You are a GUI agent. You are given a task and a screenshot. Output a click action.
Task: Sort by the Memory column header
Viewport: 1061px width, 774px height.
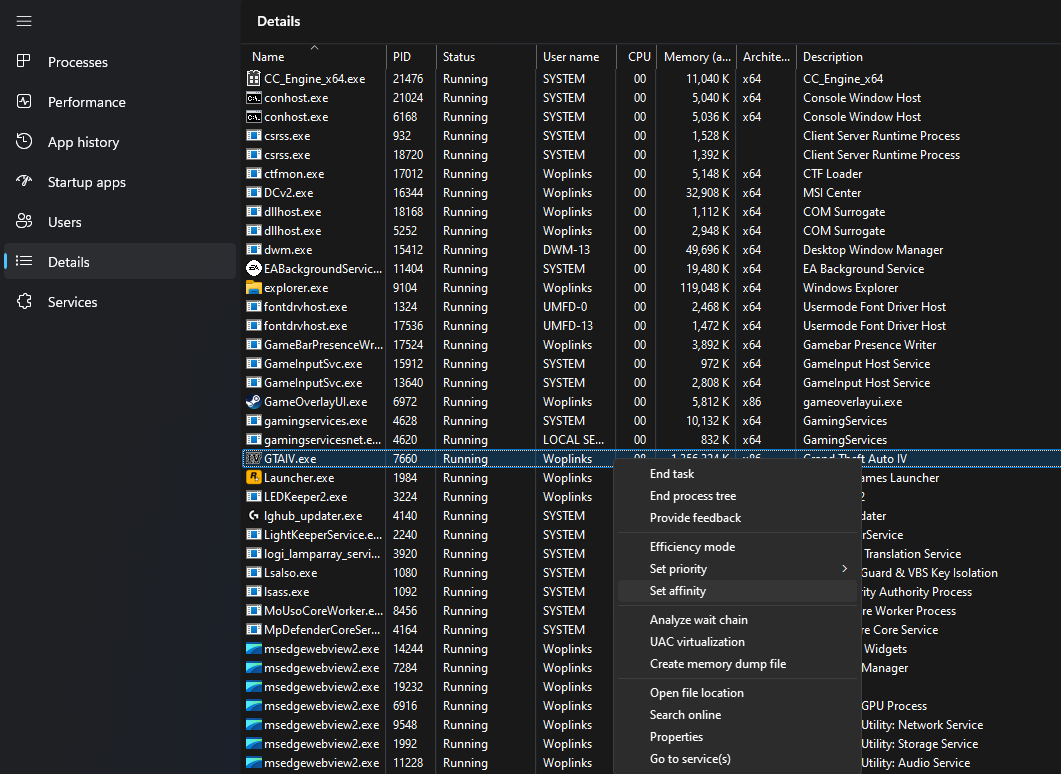(x=696, y=57)
